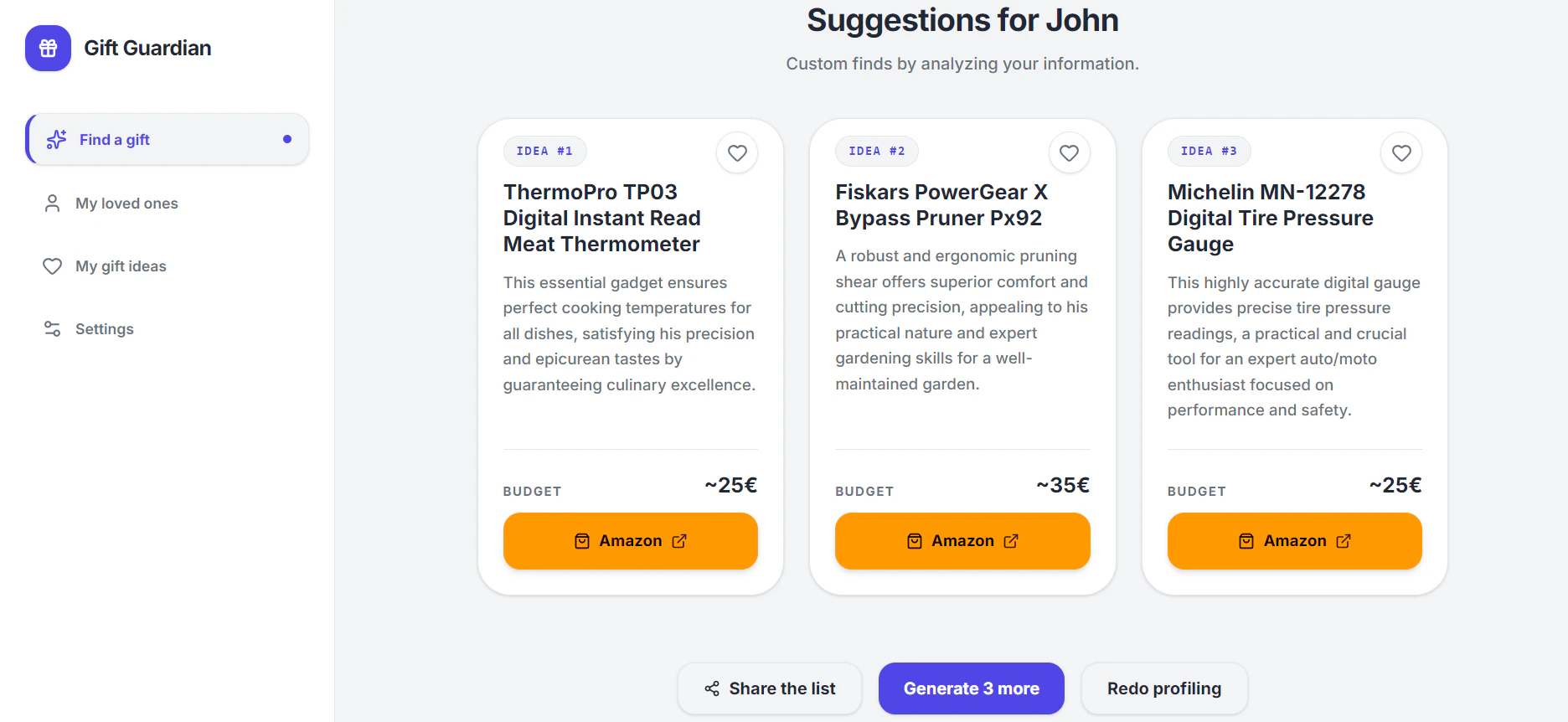Open Find a gift in sidebar
Screen dimensions: 1568x722
tap(168, 139)
